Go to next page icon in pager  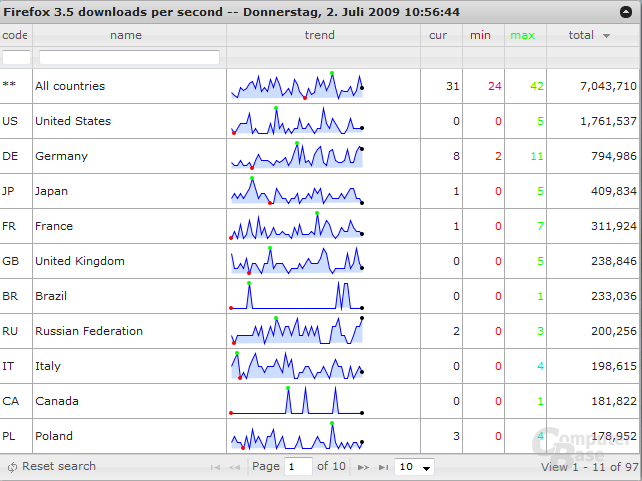click(363, 467)
